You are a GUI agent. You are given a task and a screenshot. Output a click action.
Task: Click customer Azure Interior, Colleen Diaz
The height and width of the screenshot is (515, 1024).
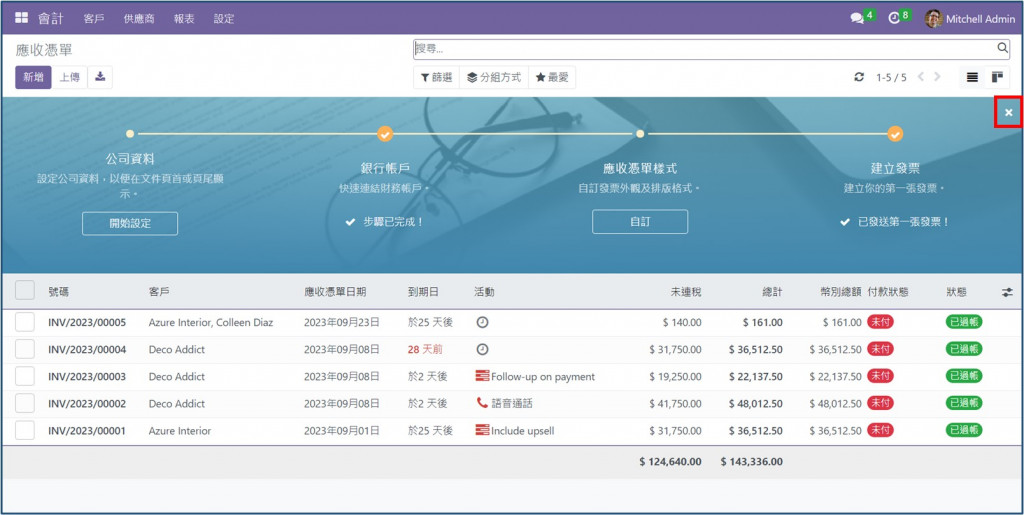[x=211, y=322]
